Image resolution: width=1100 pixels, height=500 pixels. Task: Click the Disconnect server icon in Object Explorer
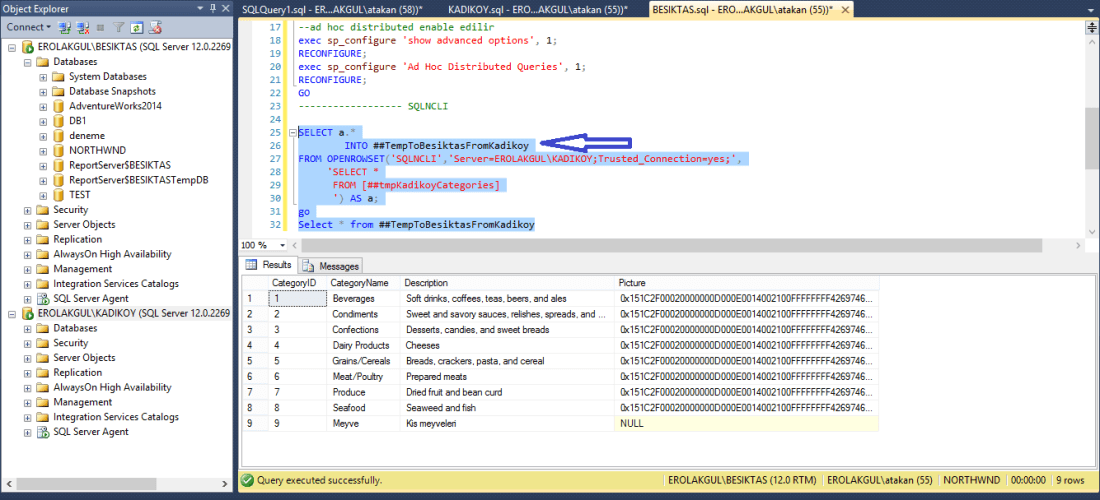pos(82,27)
